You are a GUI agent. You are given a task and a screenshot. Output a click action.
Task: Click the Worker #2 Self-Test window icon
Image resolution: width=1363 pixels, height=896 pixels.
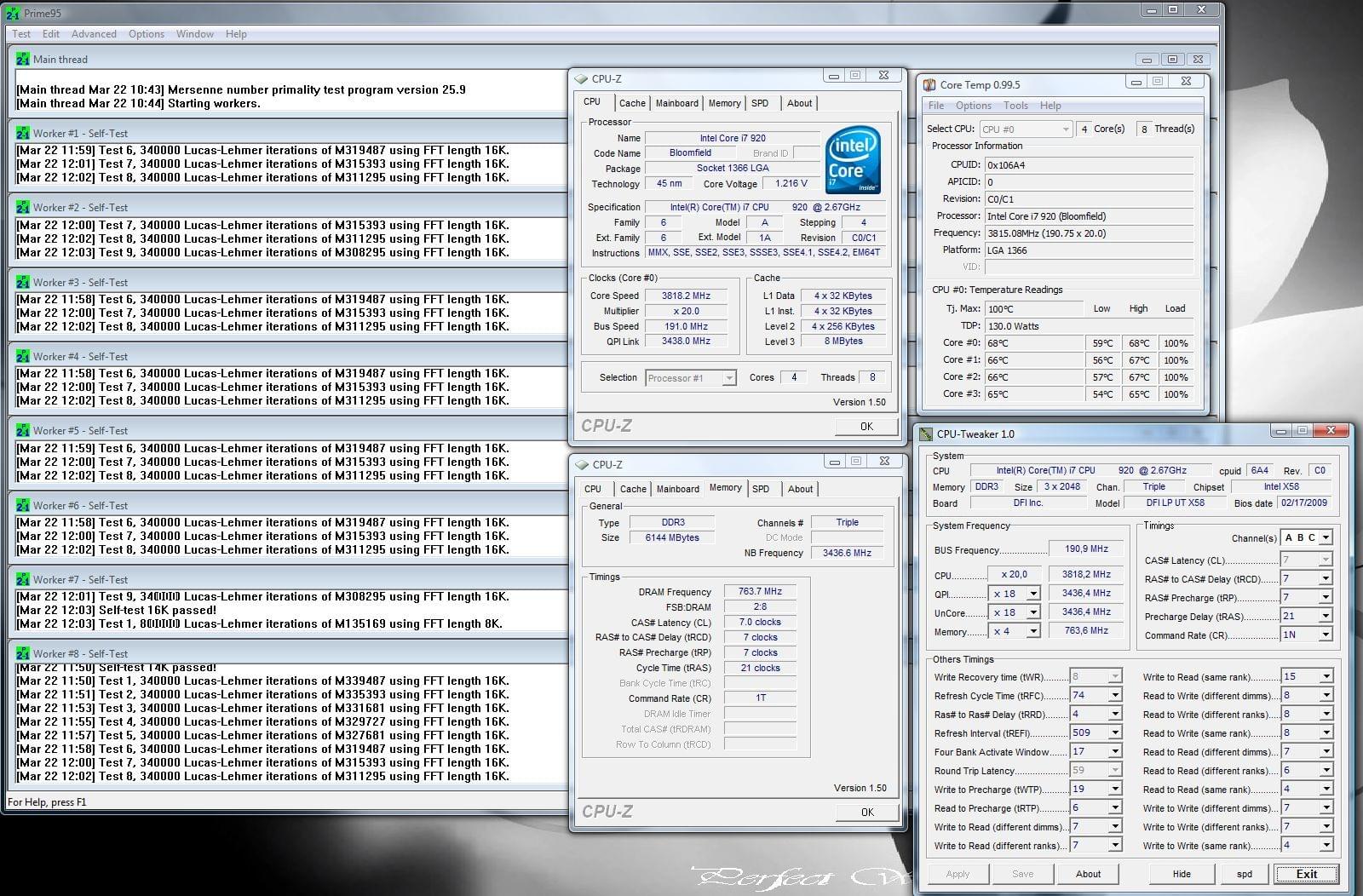pos(23,207)
